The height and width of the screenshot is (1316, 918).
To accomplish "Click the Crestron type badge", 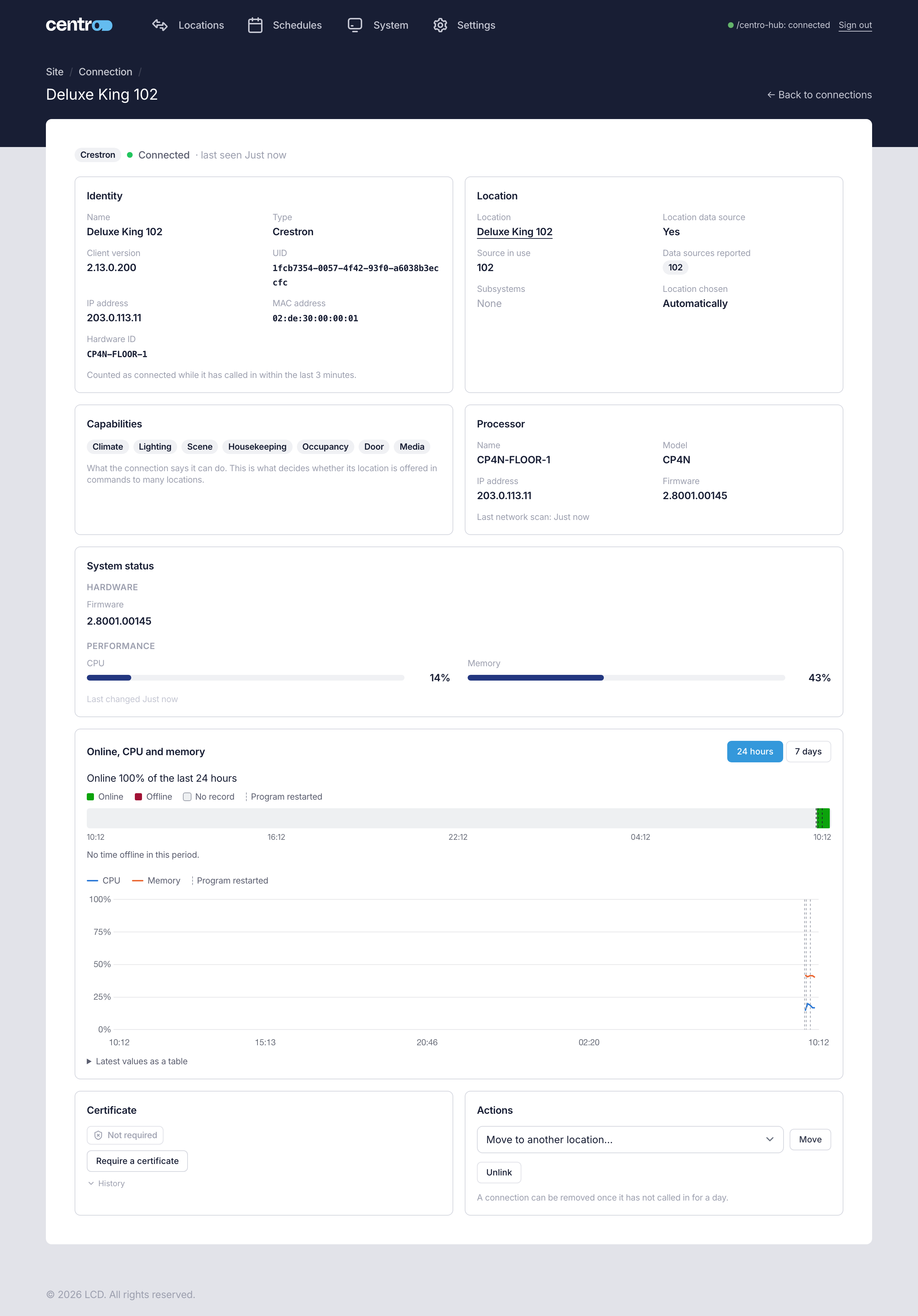I will (98, 155).
